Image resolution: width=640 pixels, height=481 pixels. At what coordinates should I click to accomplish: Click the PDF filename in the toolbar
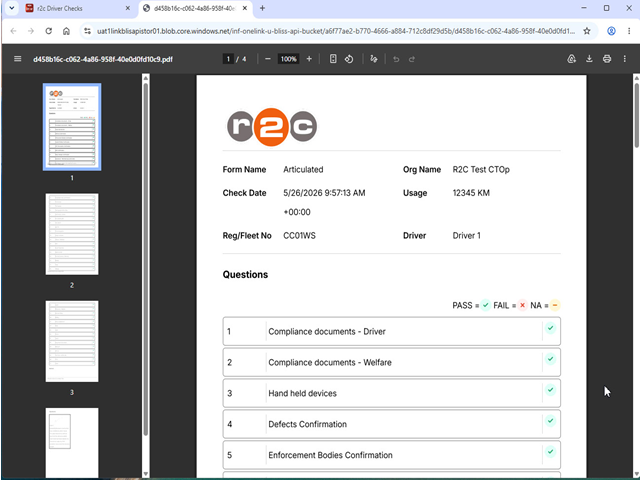coord(103,59)
